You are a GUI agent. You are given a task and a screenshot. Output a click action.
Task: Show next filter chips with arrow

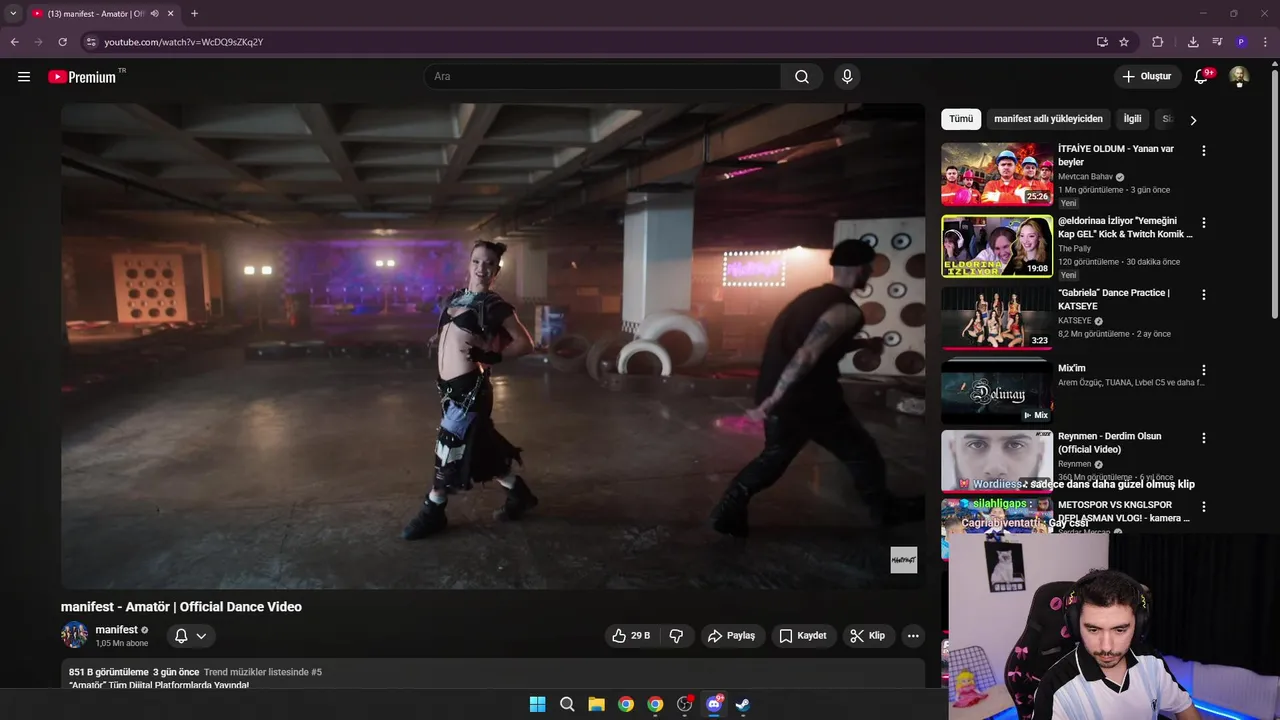[1192, 120]
